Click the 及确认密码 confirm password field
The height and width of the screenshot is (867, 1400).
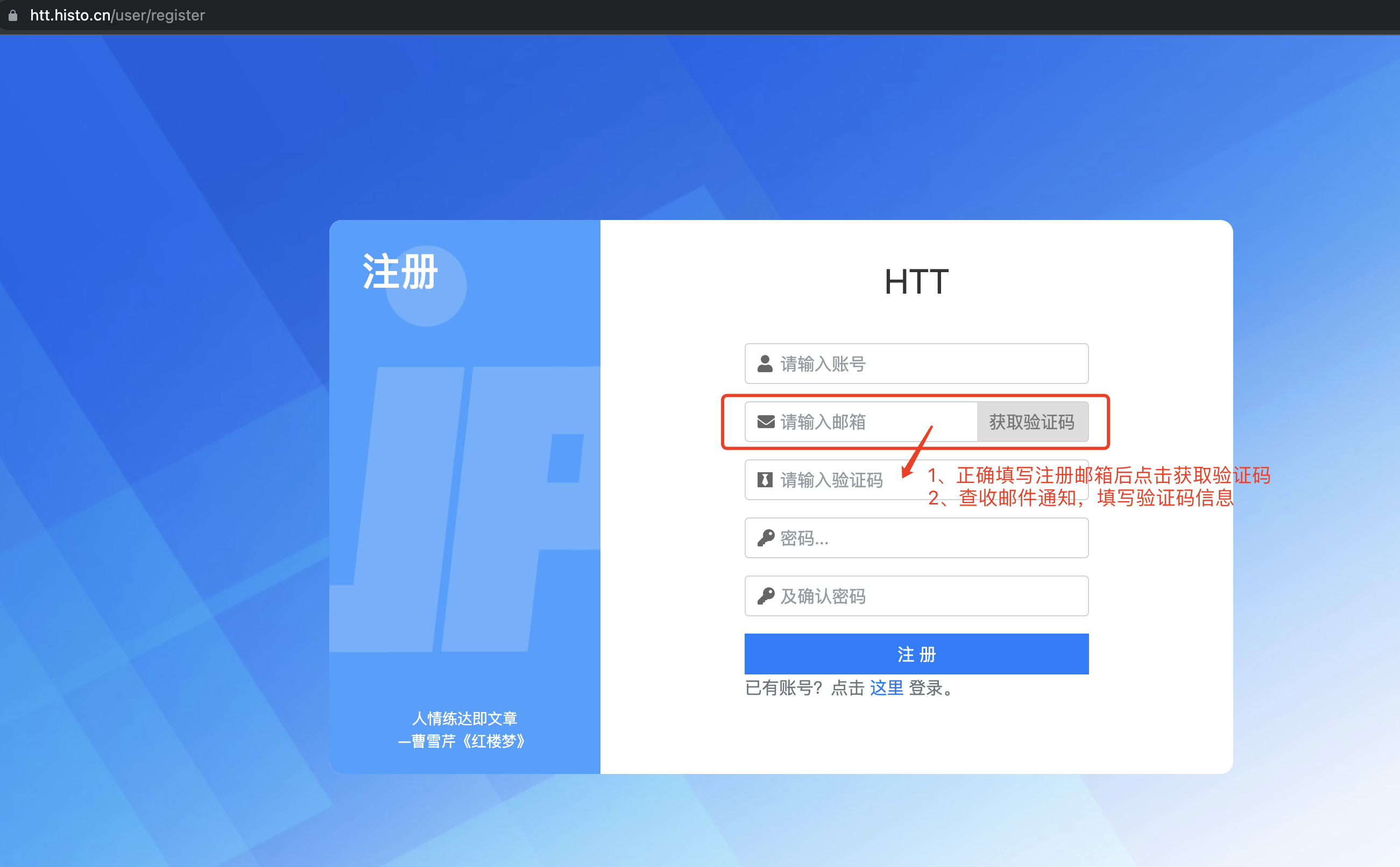pos(916,596)
